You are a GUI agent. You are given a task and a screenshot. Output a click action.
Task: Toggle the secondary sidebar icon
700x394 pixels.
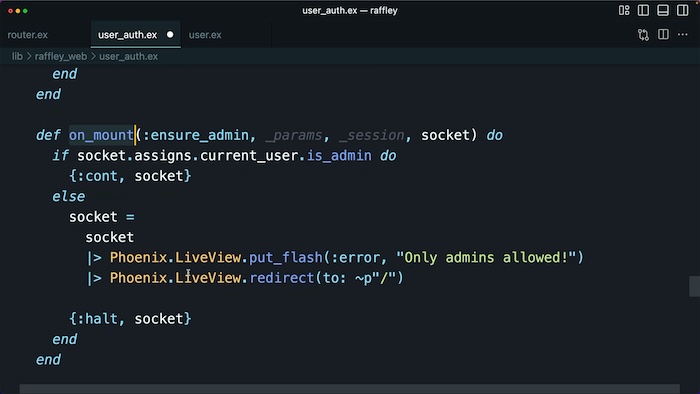pyautogui.click(x=683, y=10)
